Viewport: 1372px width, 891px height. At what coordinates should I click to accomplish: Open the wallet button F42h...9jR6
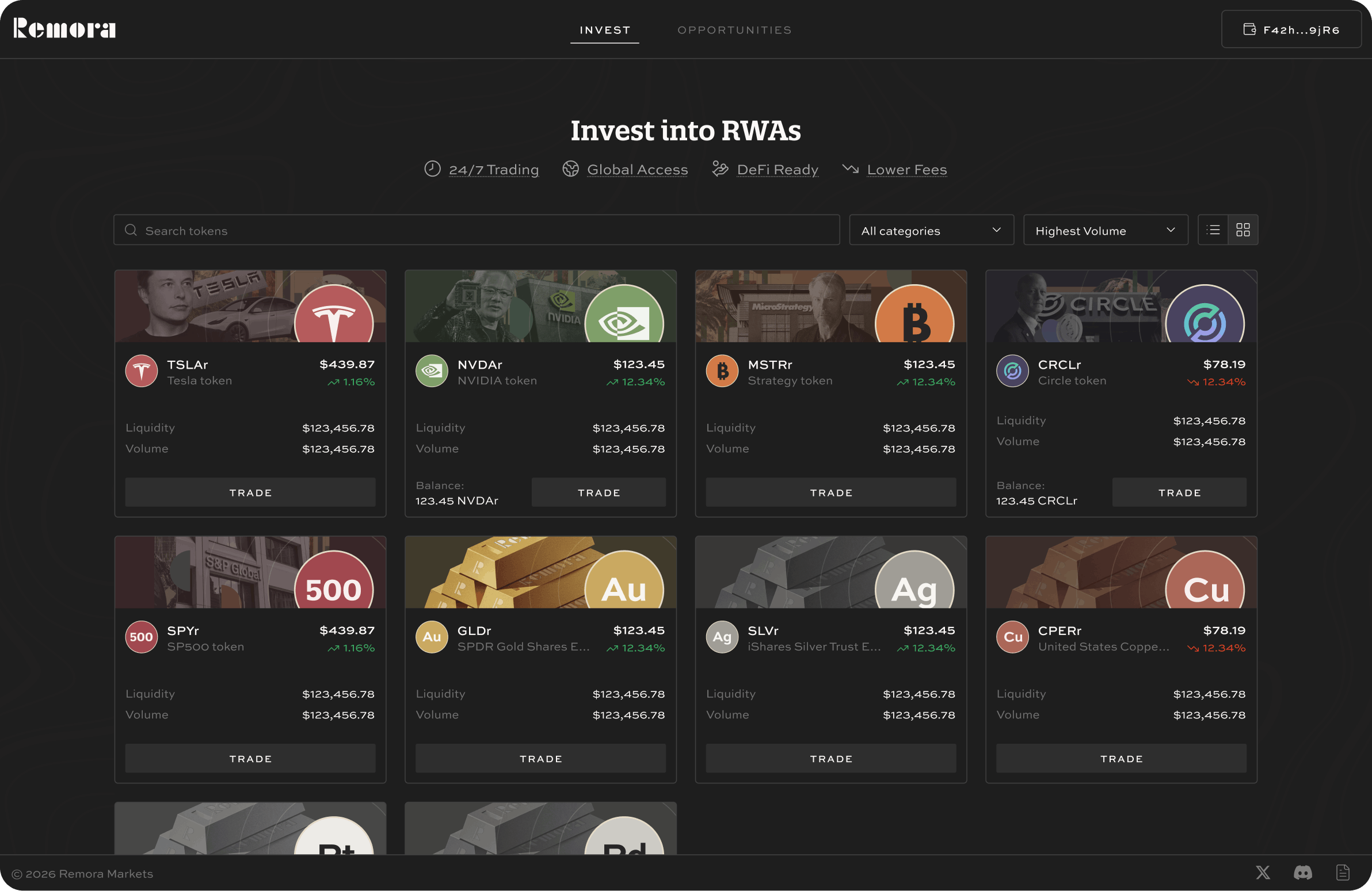tap(1291, 29)
